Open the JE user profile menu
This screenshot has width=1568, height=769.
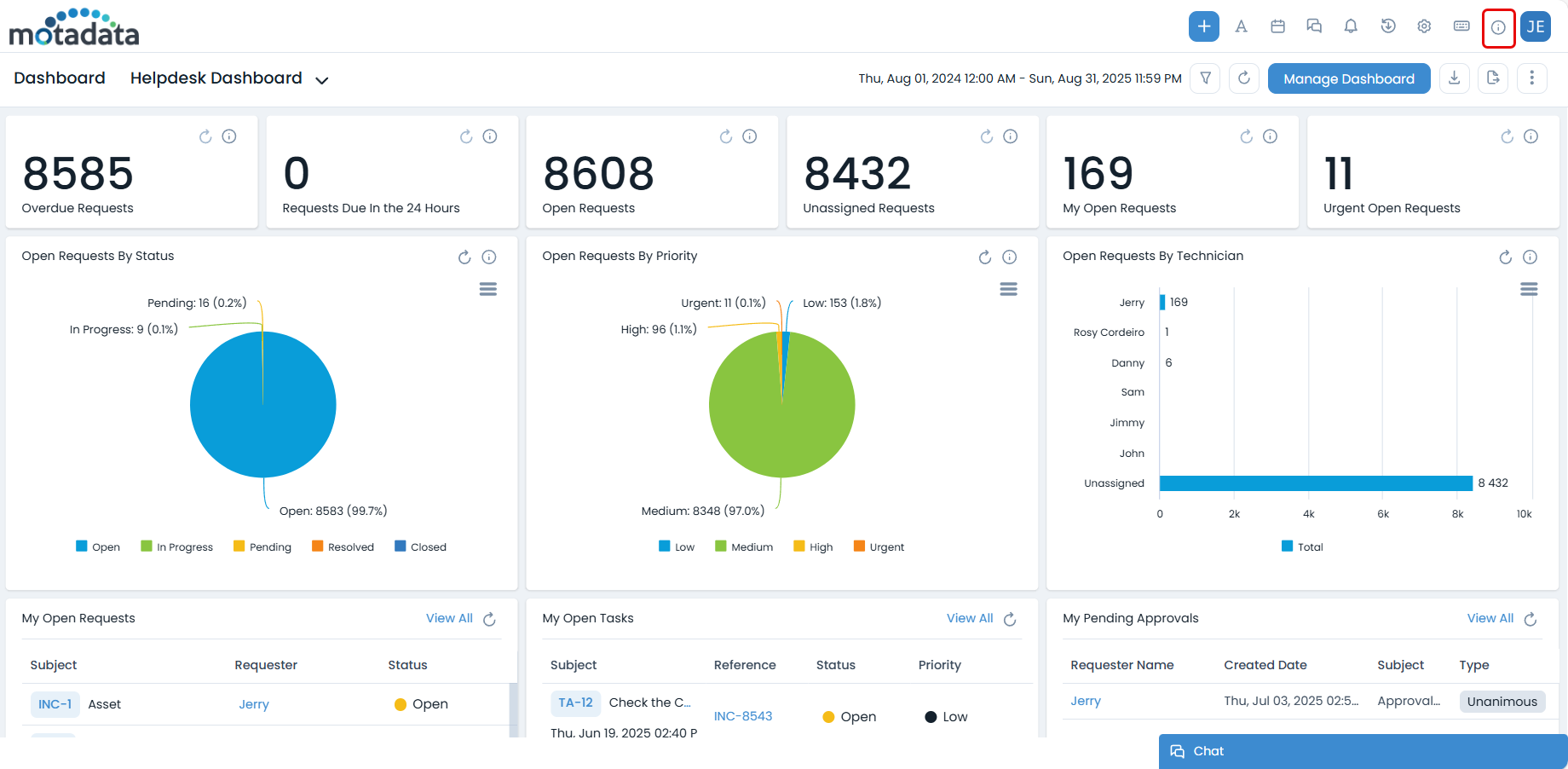point(1536,26)
